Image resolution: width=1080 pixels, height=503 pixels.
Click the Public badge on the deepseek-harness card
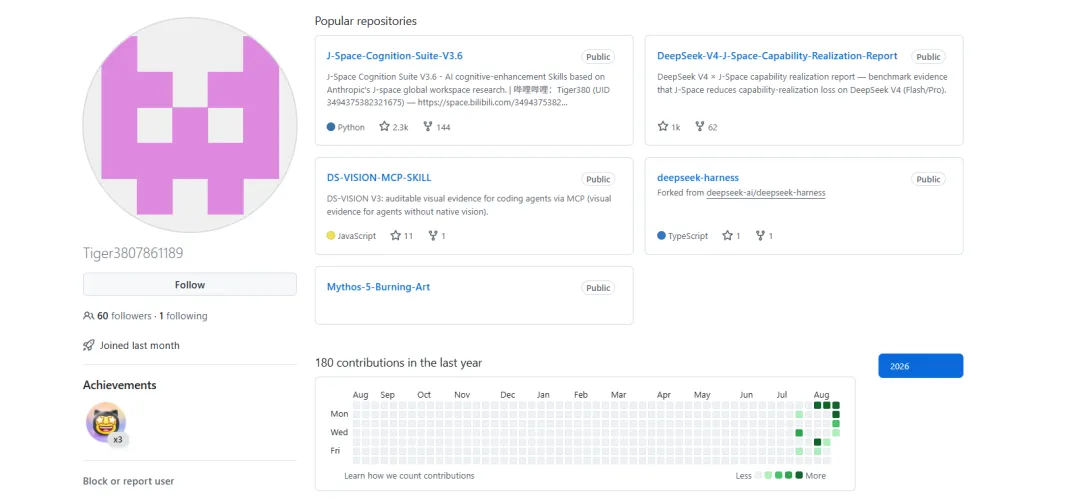[x=928, y=179]
